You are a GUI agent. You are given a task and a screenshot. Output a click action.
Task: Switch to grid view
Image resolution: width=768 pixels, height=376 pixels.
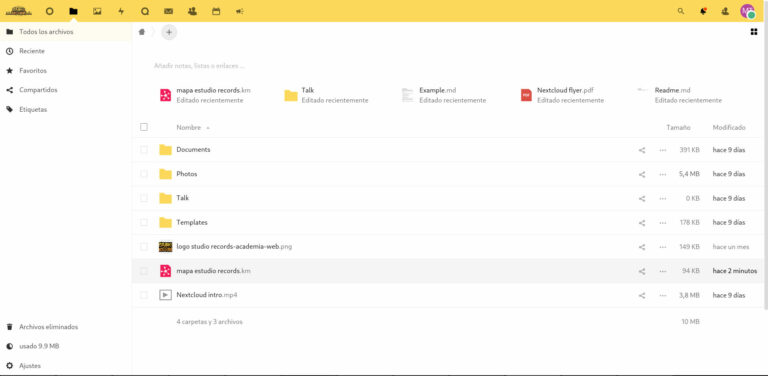754,32
